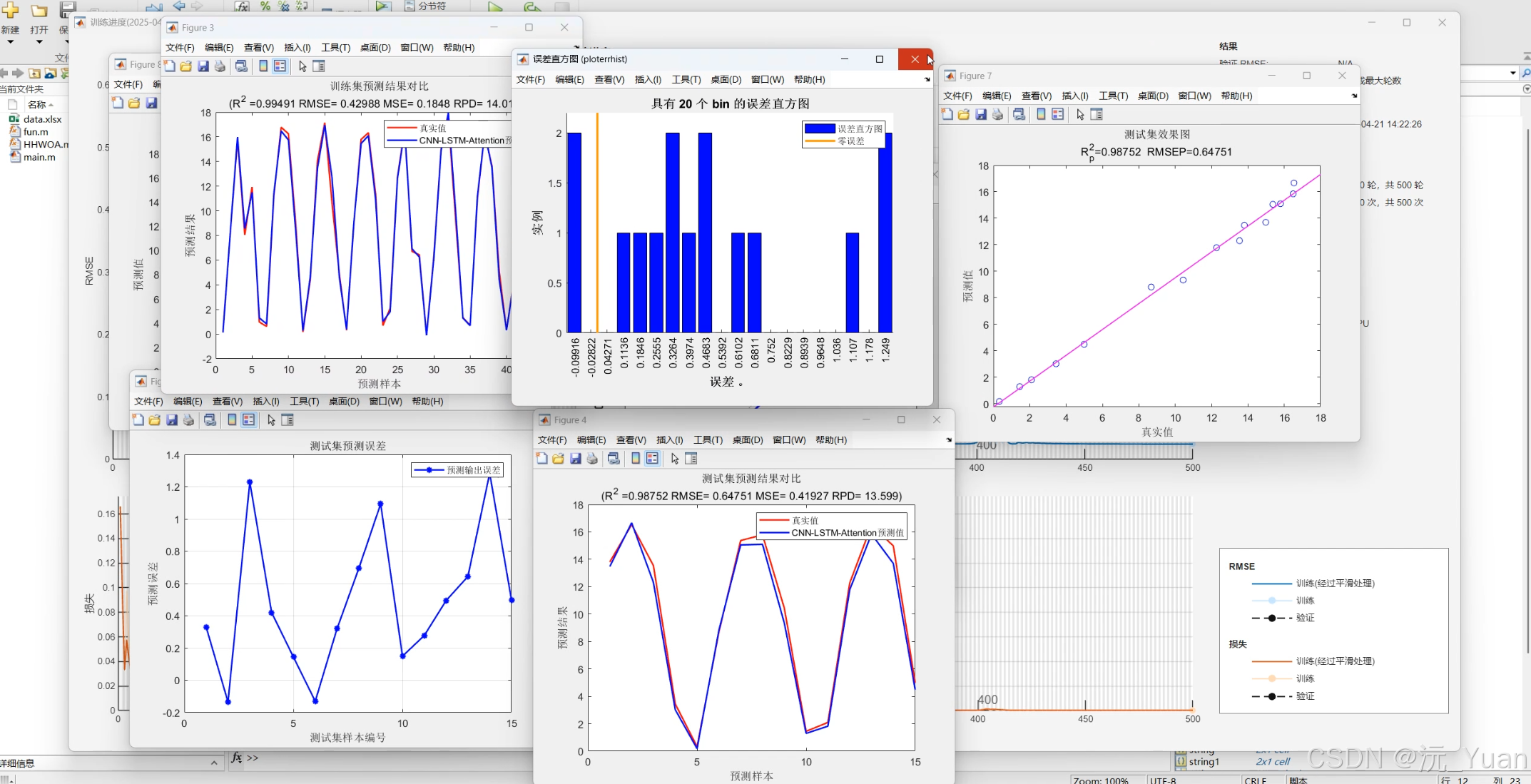Open Property Inspector in test error figure toolbar

pos(288,420)
